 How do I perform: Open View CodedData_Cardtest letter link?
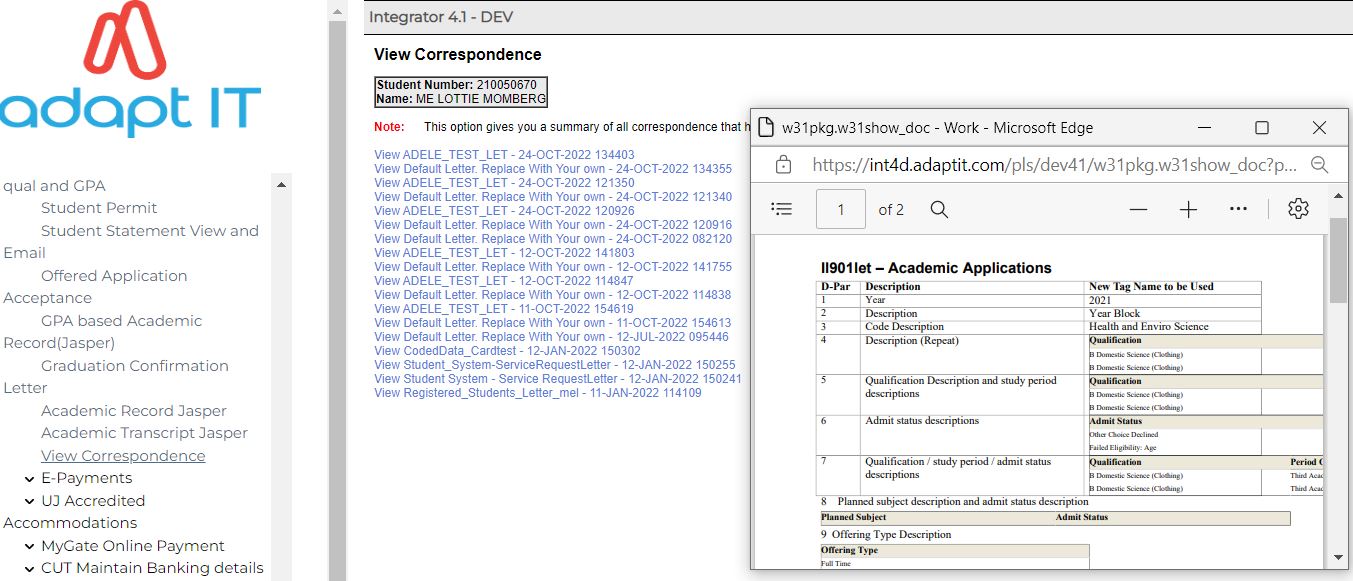click(x=507, y=351)
